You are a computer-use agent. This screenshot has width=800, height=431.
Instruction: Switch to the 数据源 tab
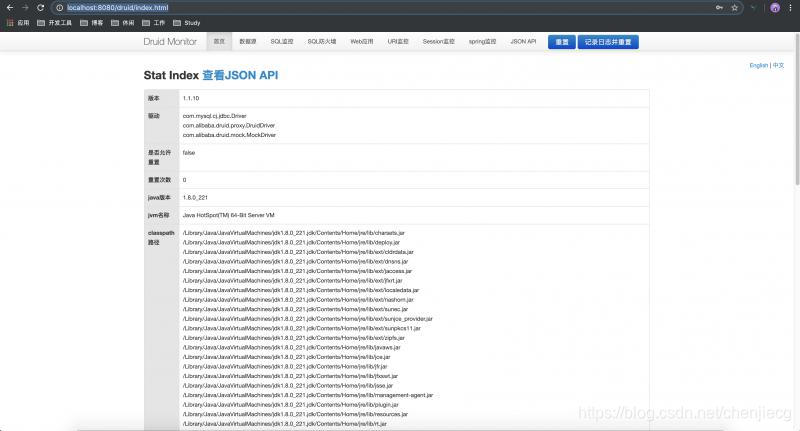point(248,41)
